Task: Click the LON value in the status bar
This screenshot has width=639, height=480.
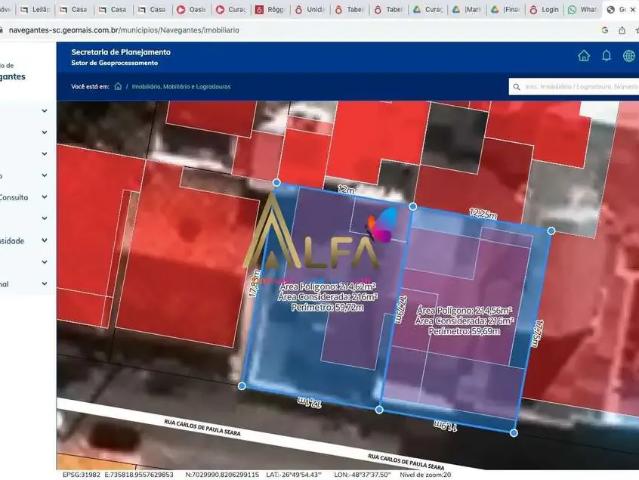Action: [x=362, y=475]
